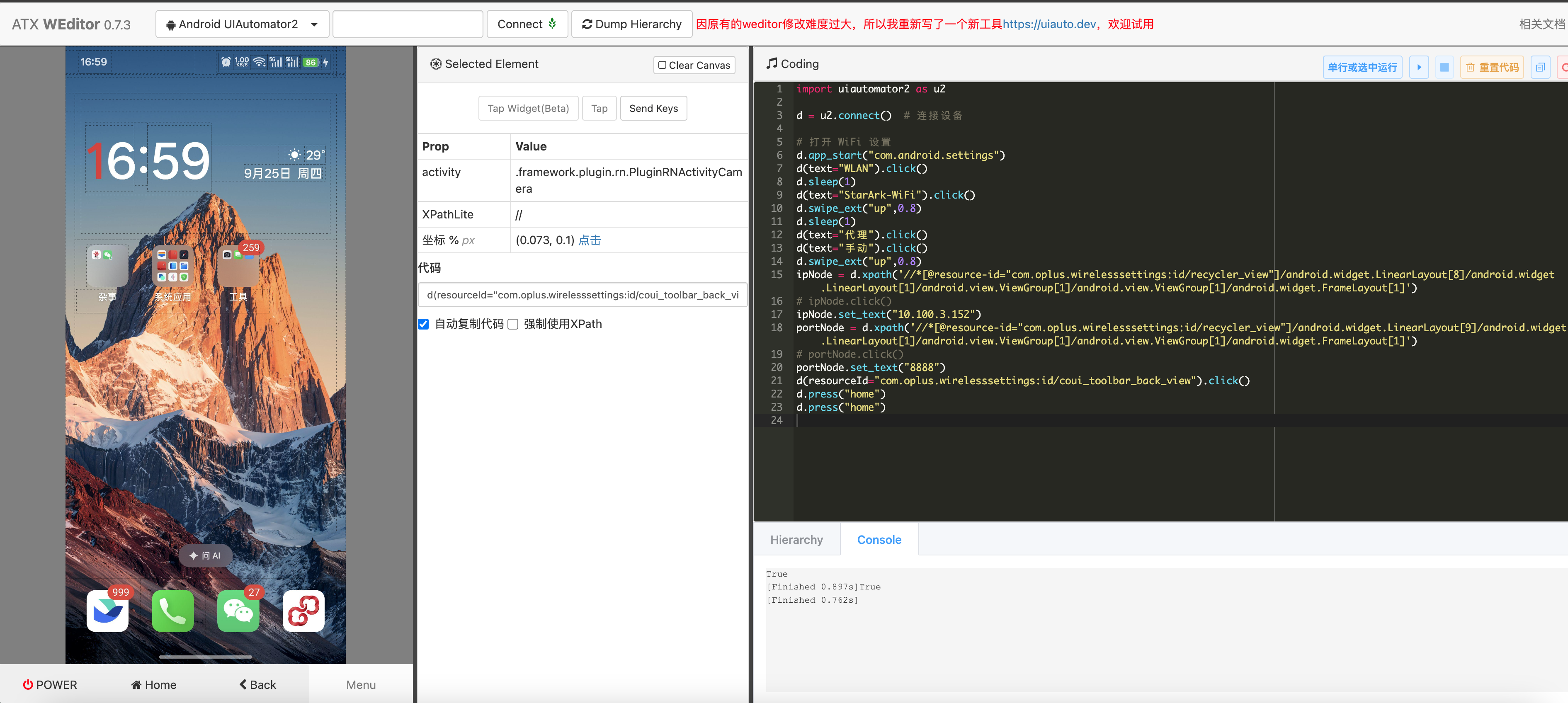Click the Dump Hierarchy button
The height and width of the screenshot is (703, 1568).
pyautogui.click(x=631, y=24)
